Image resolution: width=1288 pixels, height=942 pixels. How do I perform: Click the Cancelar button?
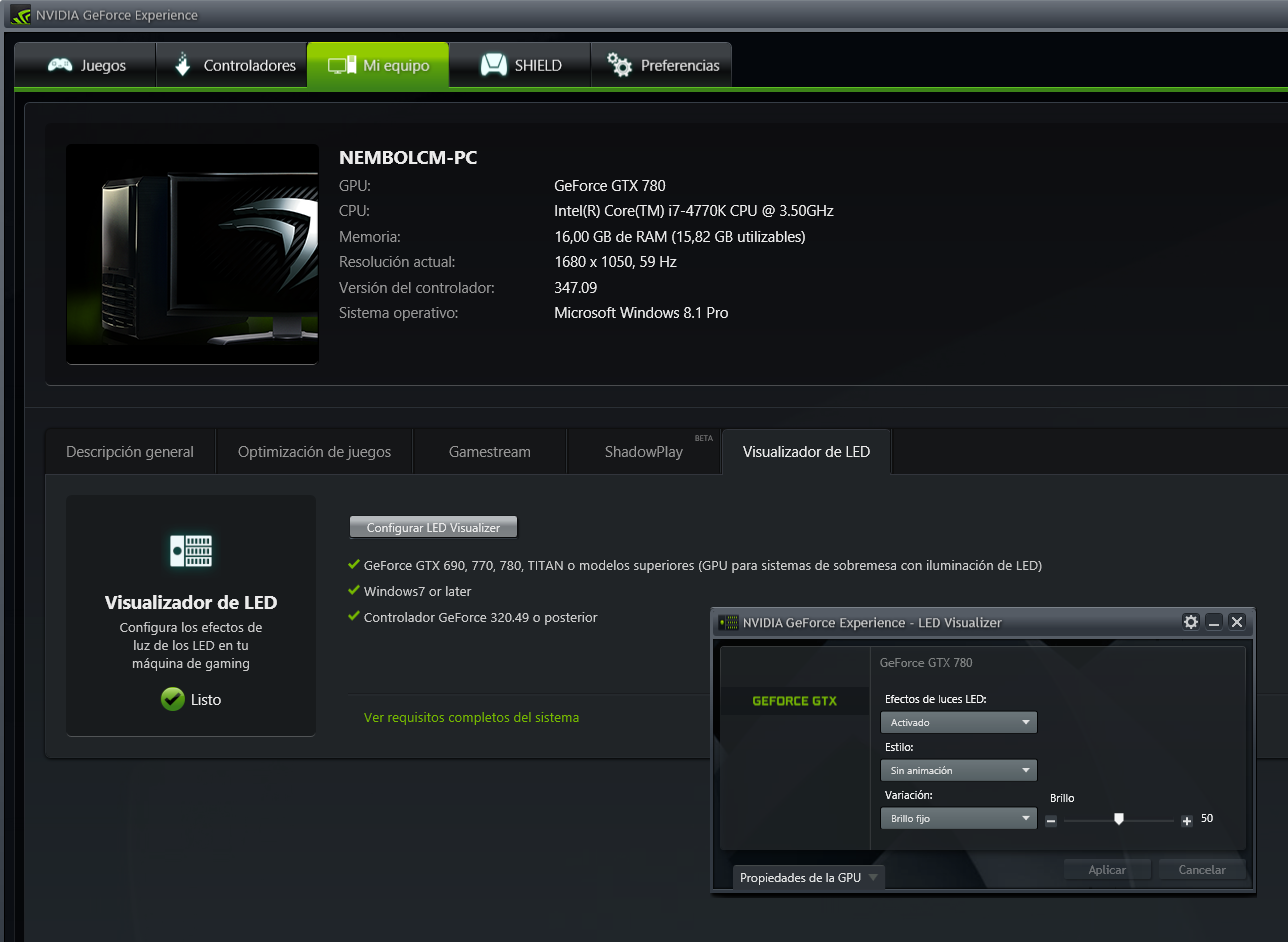pos(1202,869)
